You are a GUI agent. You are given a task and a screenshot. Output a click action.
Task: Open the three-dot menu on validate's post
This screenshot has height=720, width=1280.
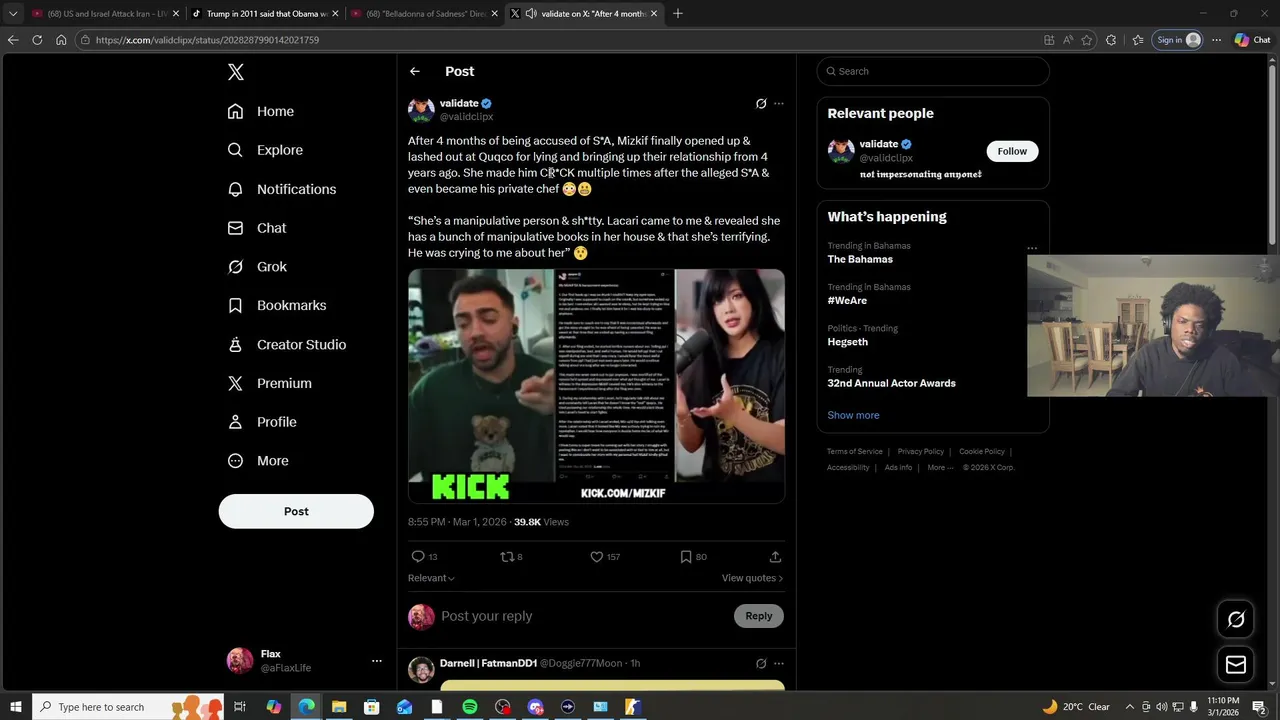point(779,103)
